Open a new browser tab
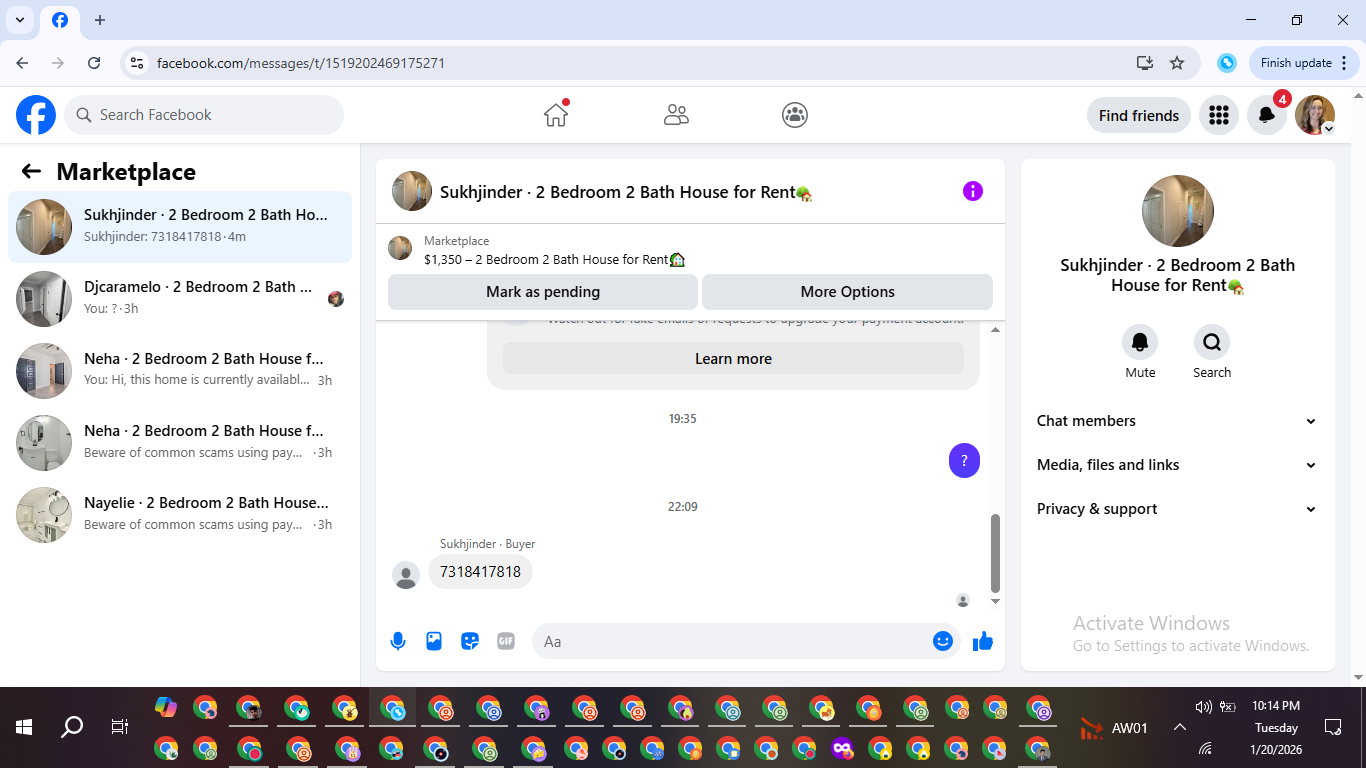This screenshot has width=1366, height=768. click(100, 20)
